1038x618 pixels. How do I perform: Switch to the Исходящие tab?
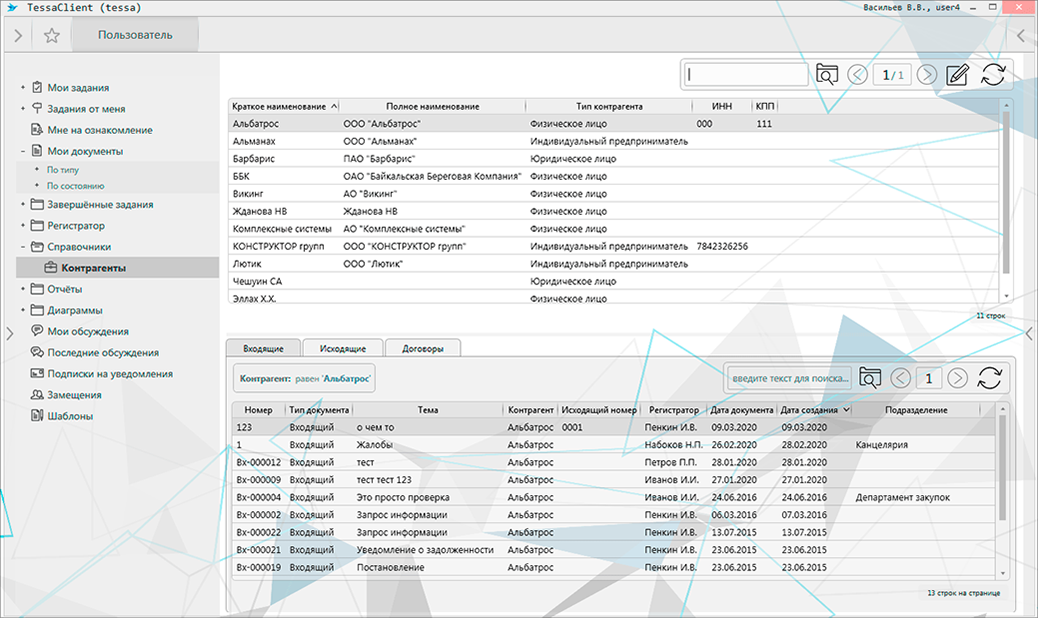click(342, 348)
